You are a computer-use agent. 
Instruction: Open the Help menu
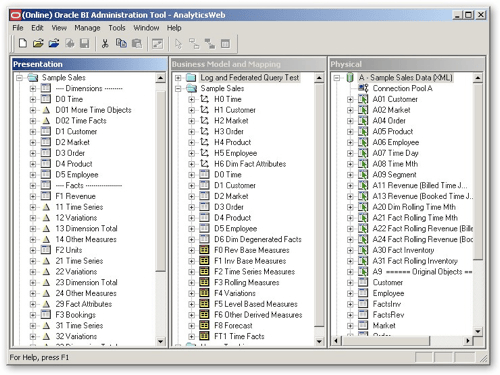click(174, 28)
